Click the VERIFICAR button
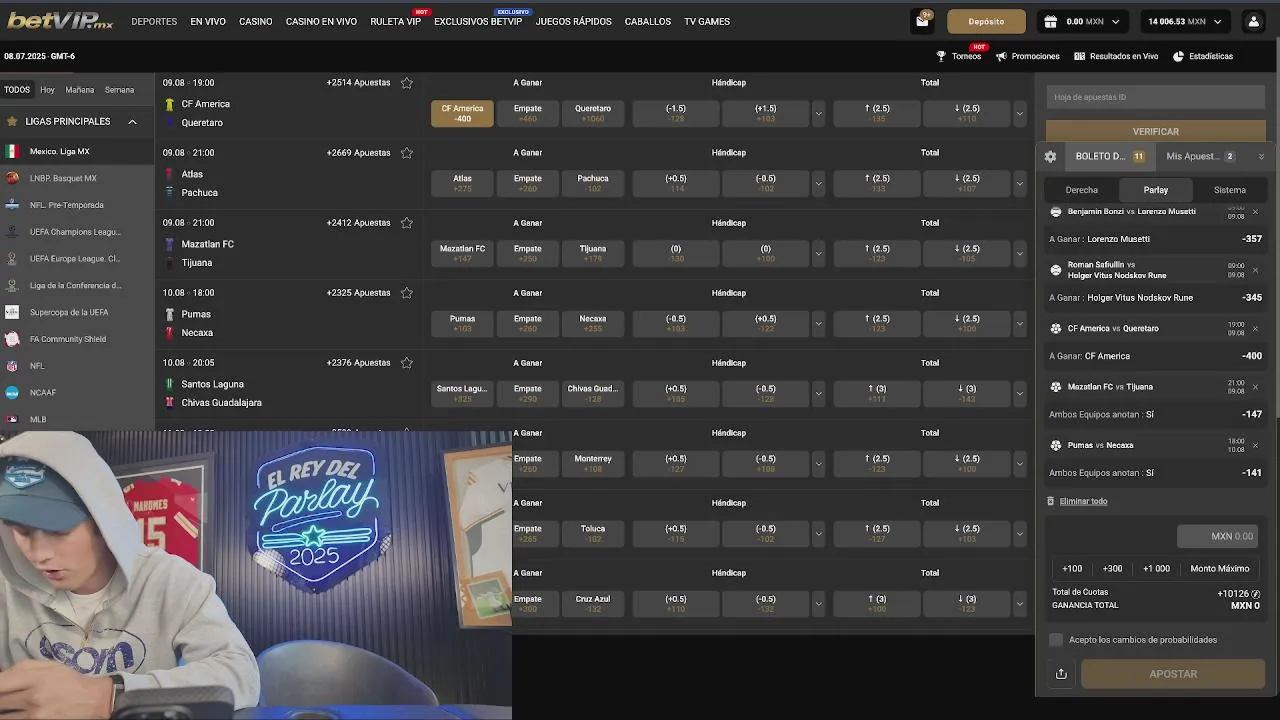This screenshot has width=1280, height=720. point(1156,132)
